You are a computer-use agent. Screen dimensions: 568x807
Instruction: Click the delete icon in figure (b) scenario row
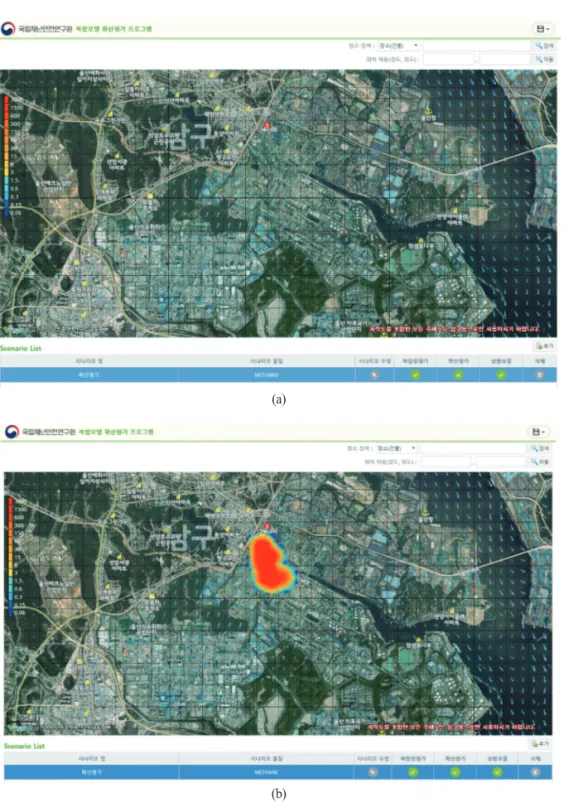click(x=535, y=772)
